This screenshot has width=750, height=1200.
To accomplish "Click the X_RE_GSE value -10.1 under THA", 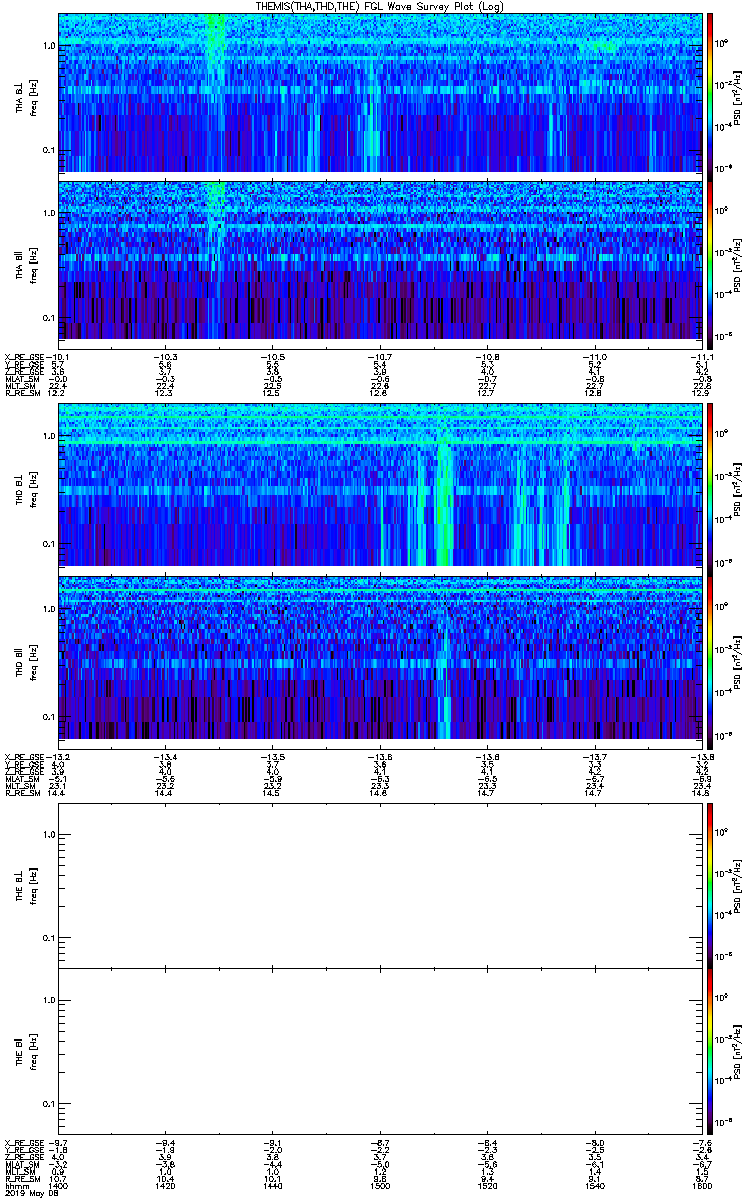I will click(58, 357).
